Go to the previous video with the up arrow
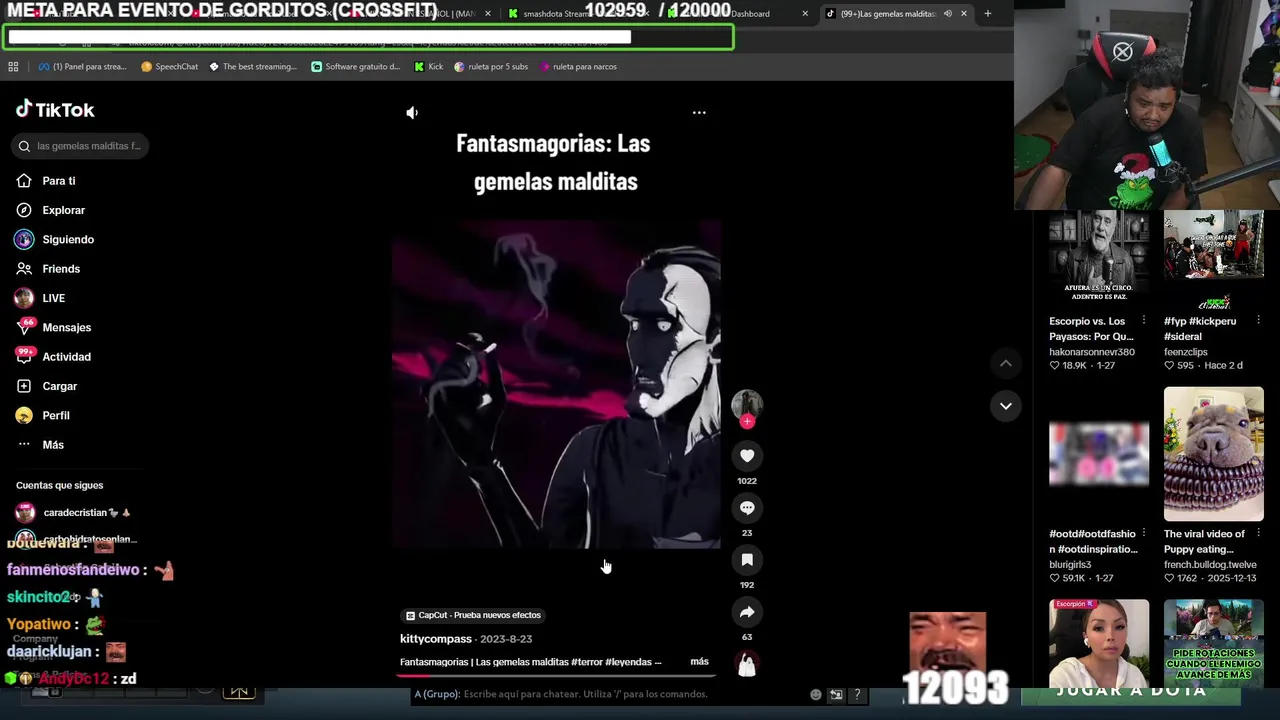The width and height of the screenshot is (1280, 720). [x=1006, y=364]
